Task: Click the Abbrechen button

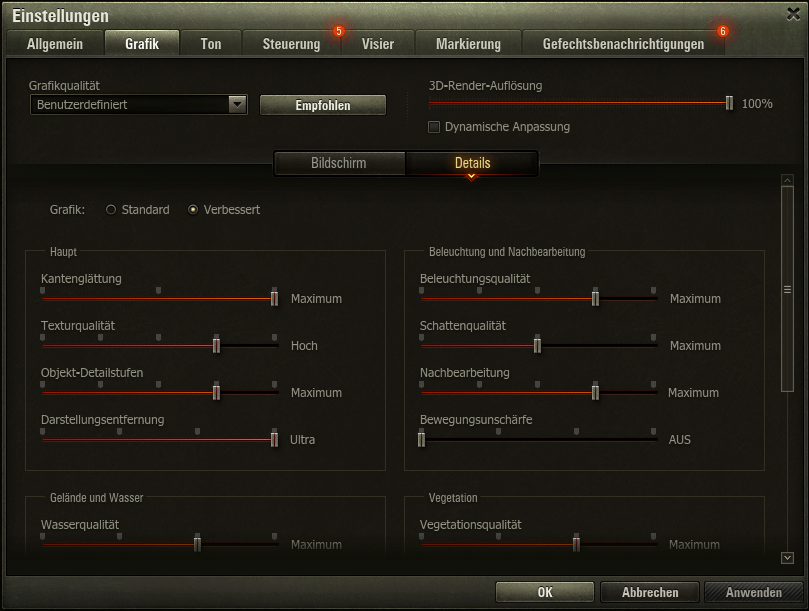Action: coord(650,592)
